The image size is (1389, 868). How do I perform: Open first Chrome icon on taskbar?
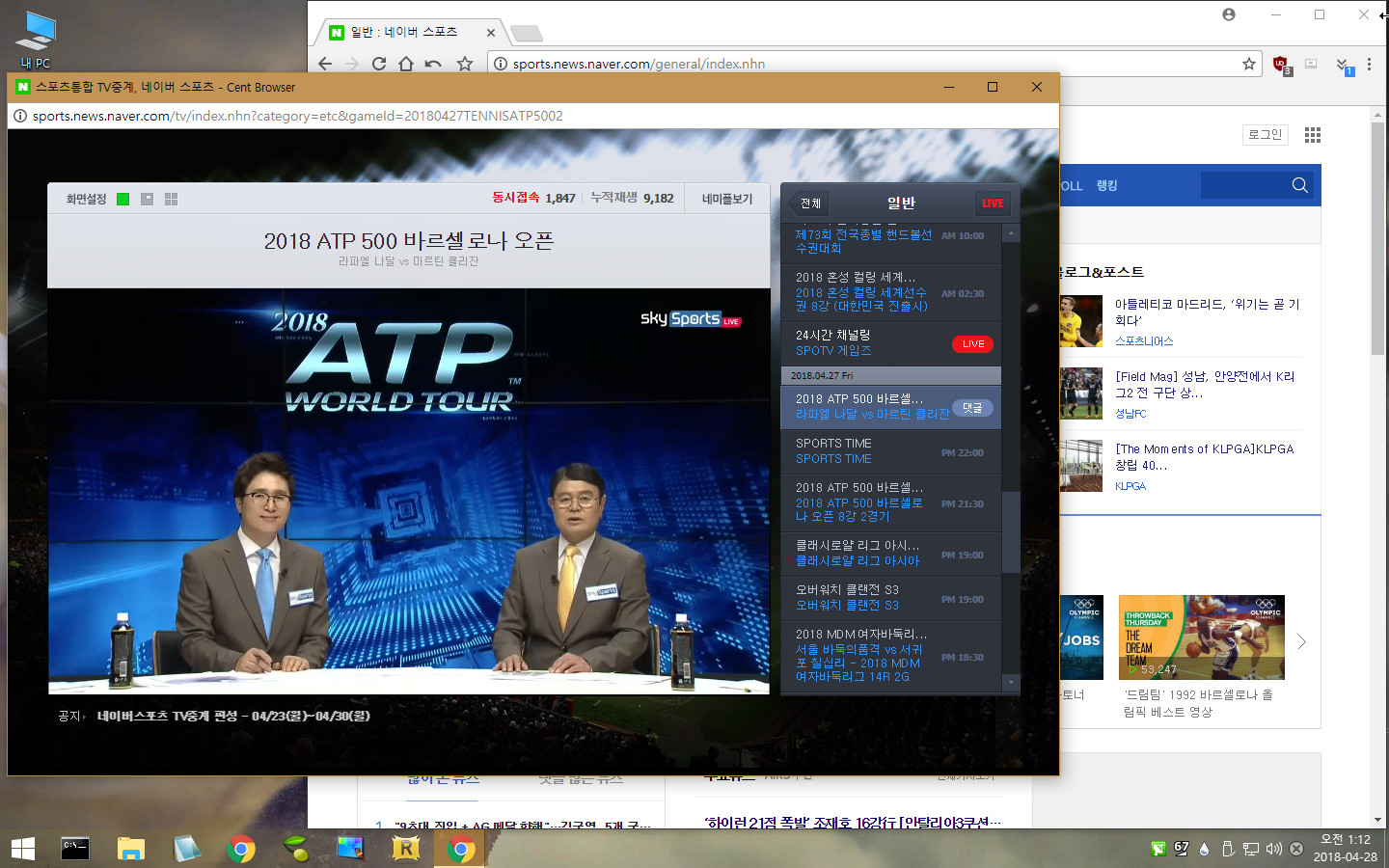pos(241,849)
